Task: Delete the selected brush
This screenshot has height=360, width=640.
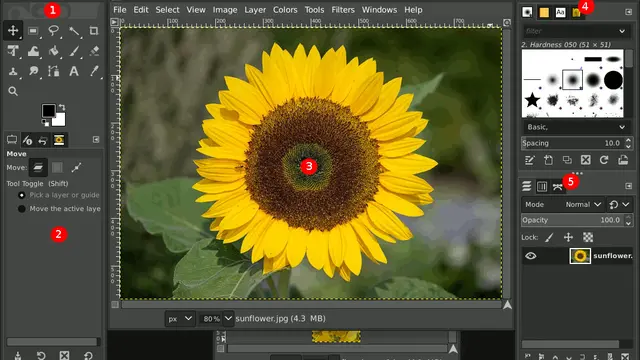Action: [586, 160]
